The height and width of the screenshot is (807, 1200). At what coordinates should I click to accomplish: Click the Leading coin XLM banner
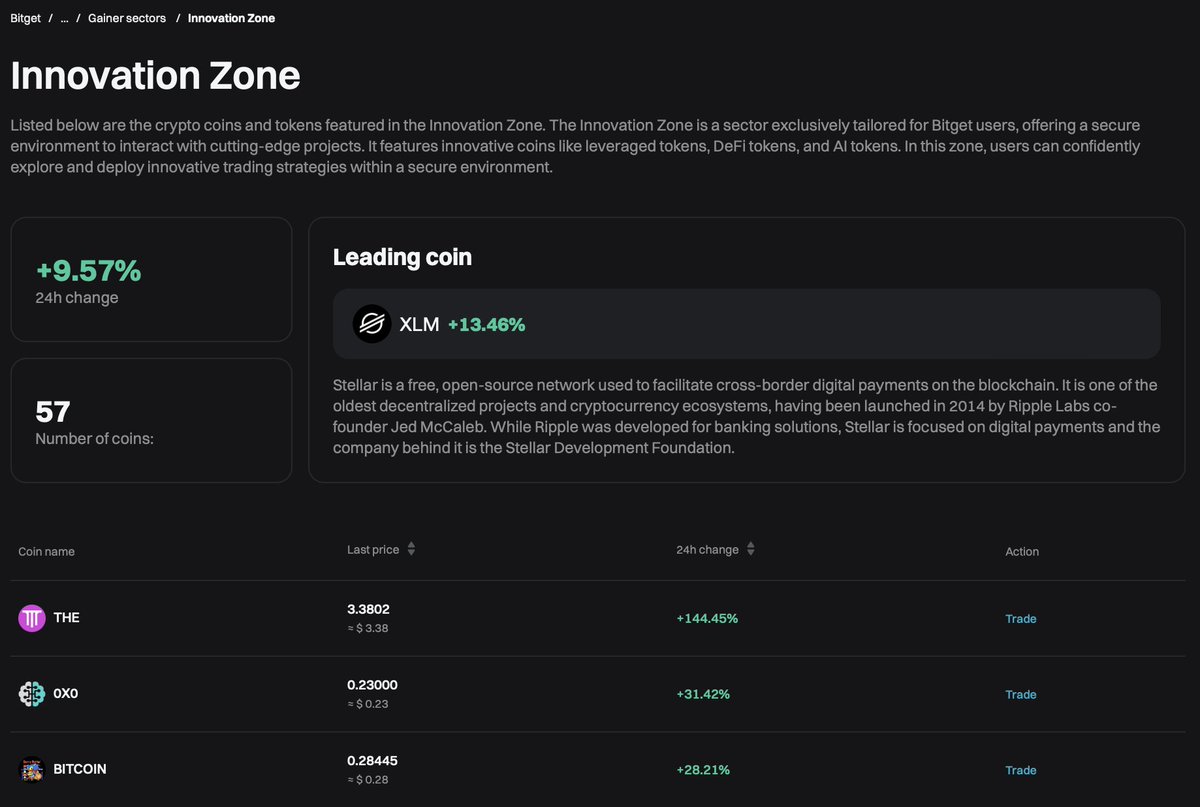tap(746, 324)
